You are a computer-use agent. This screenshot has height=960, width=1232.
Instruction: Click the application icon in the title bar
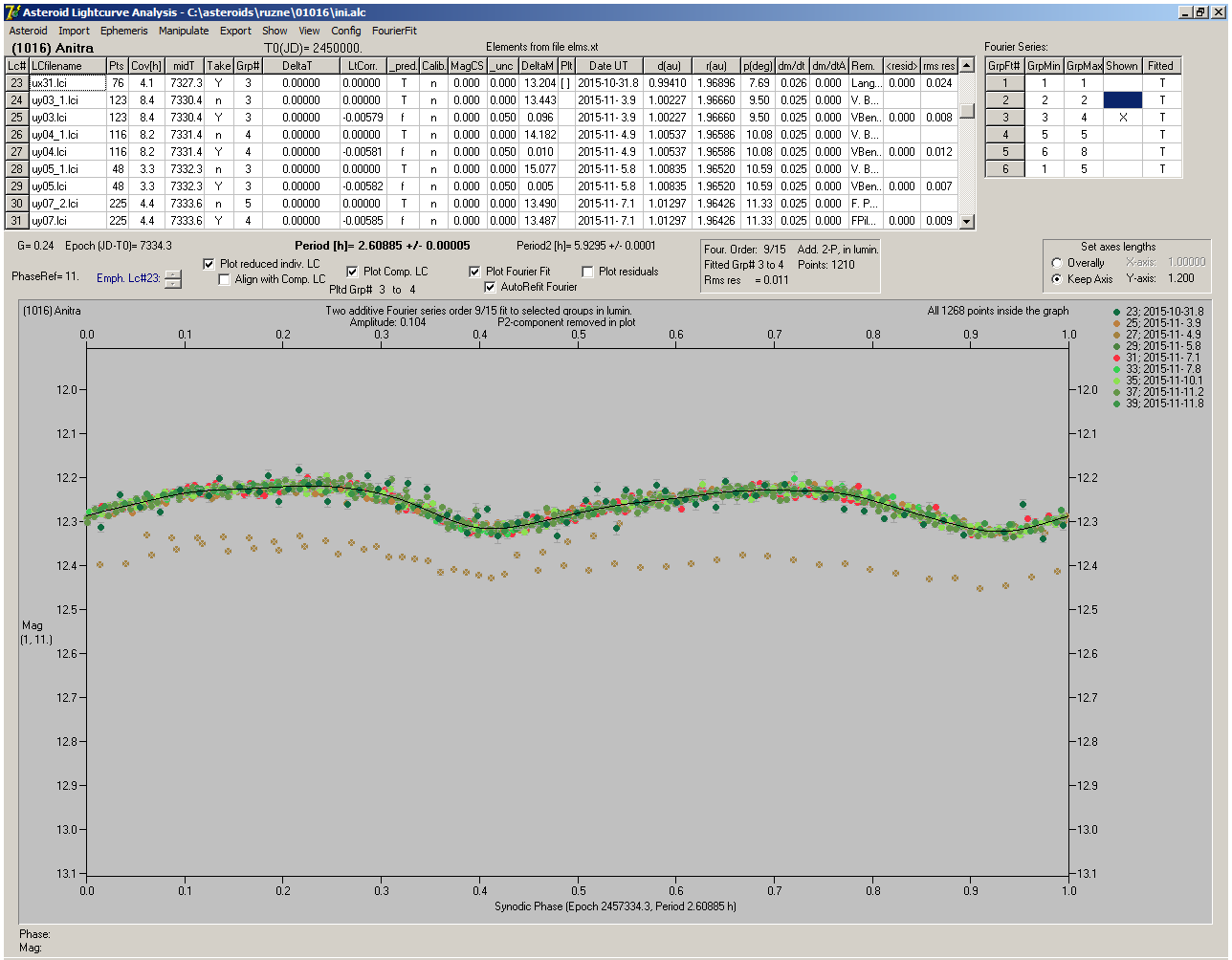click(11, 11)
